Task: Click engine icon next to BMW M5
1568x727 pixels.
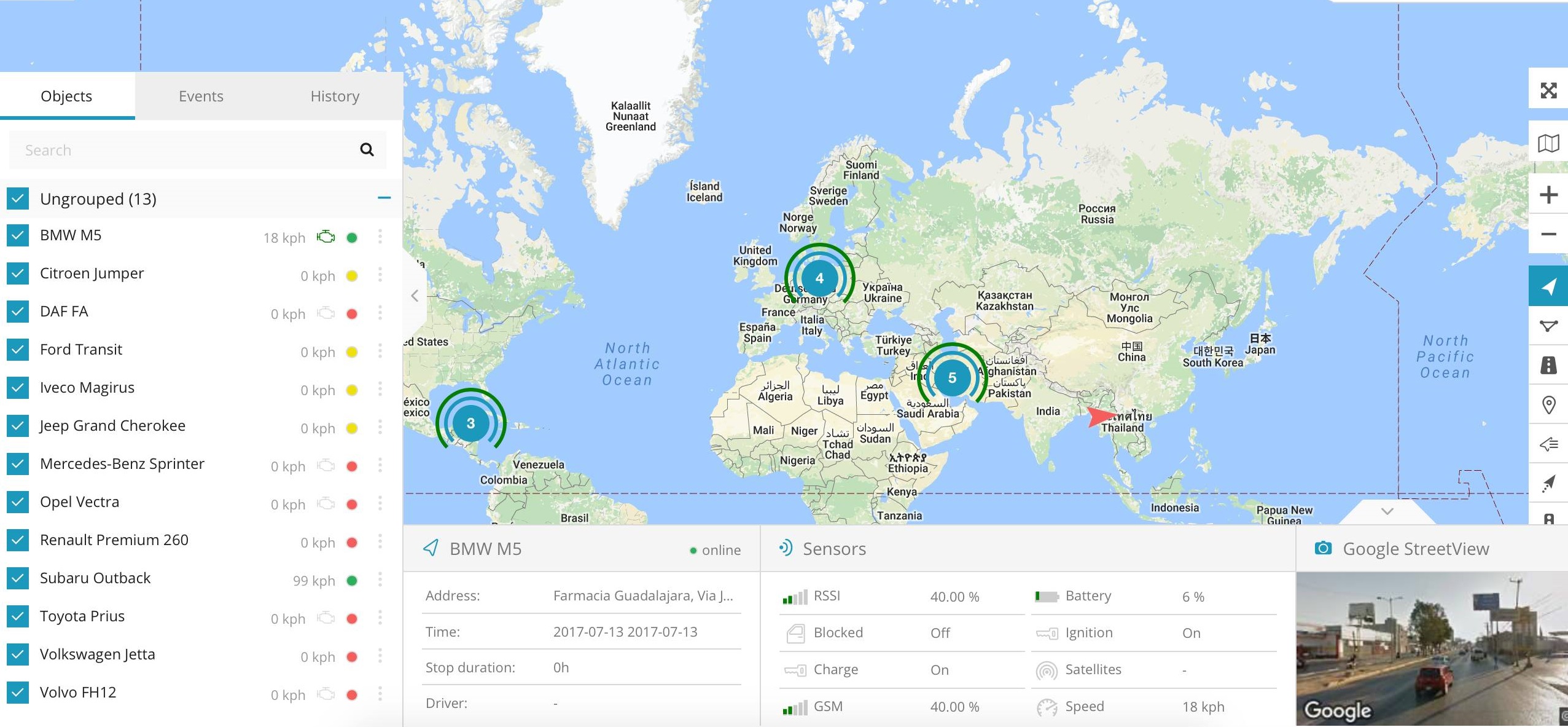Action: [326, 237]
